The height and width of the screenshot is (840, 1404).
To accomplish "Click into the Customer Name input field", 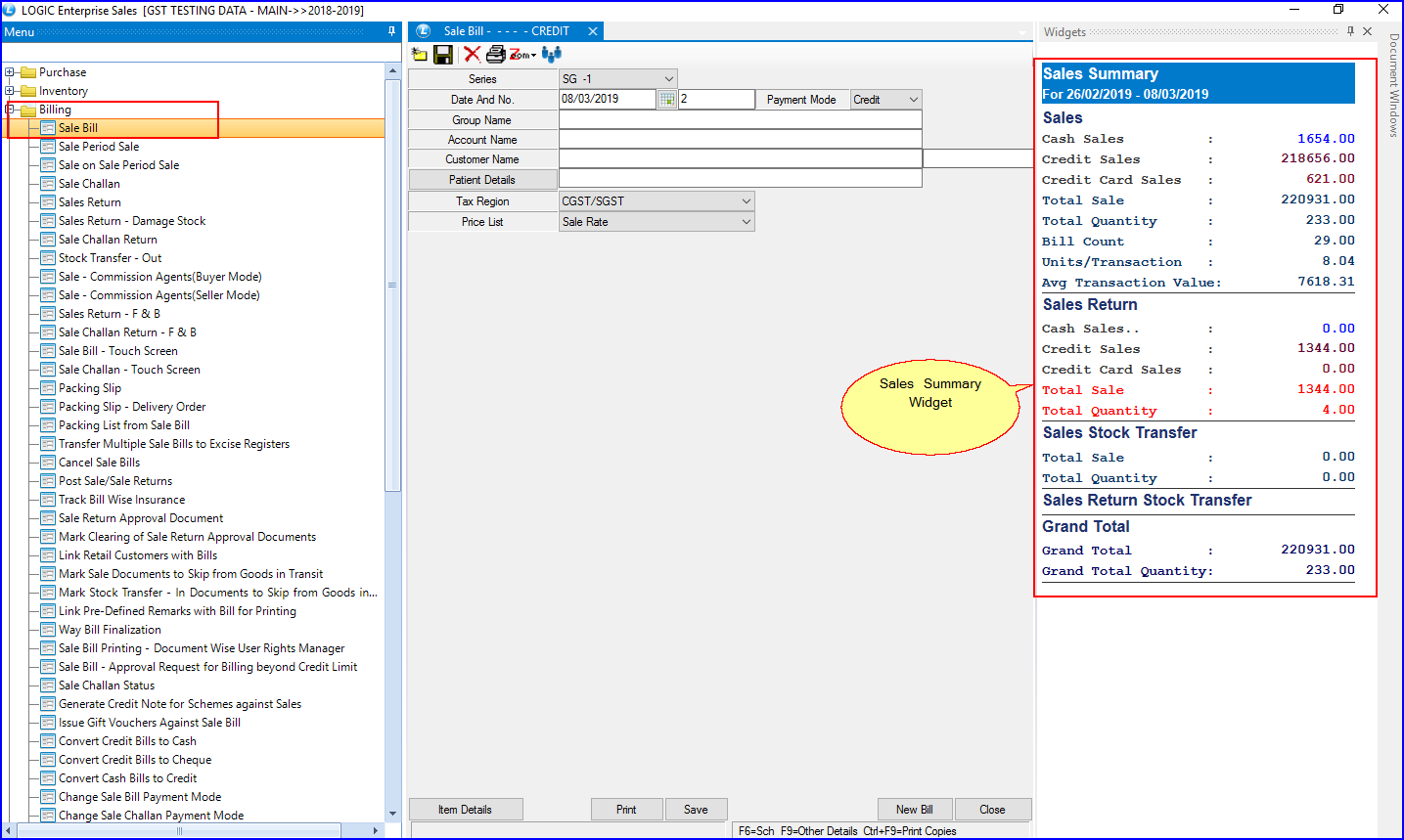I will tap(740, 159).
